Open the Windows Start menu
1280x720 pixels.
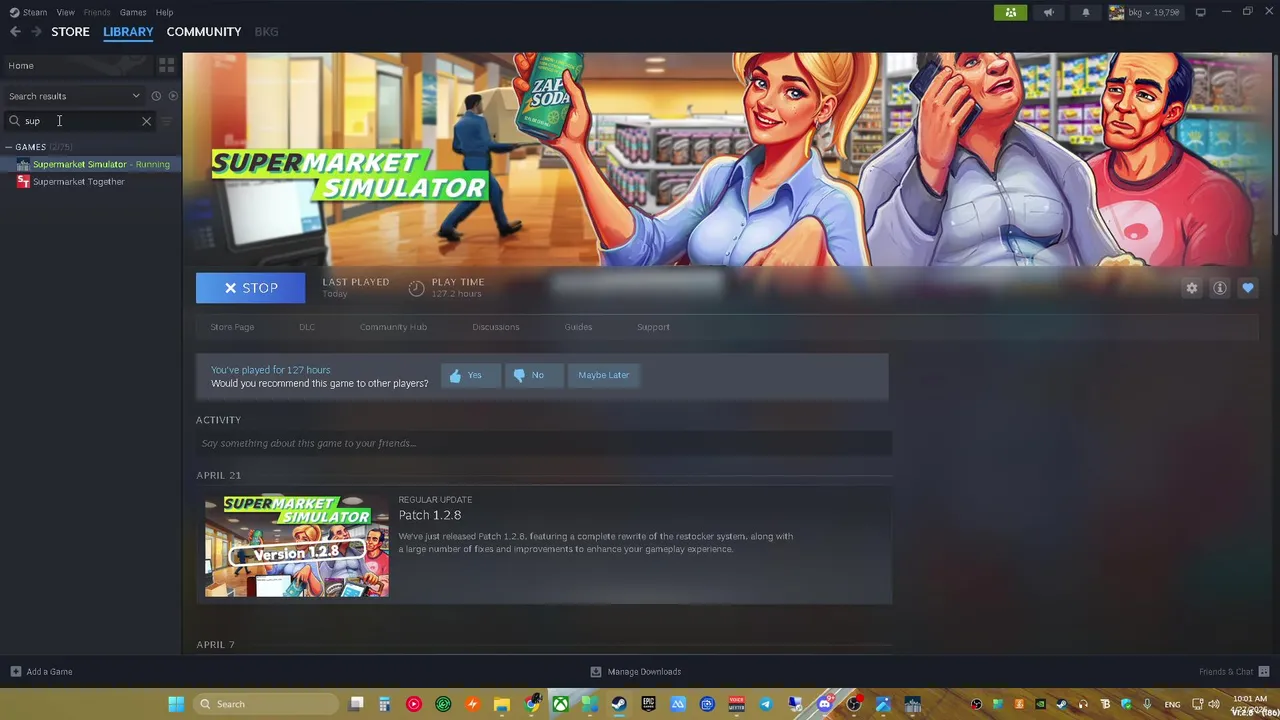click(x=176, y=704)
